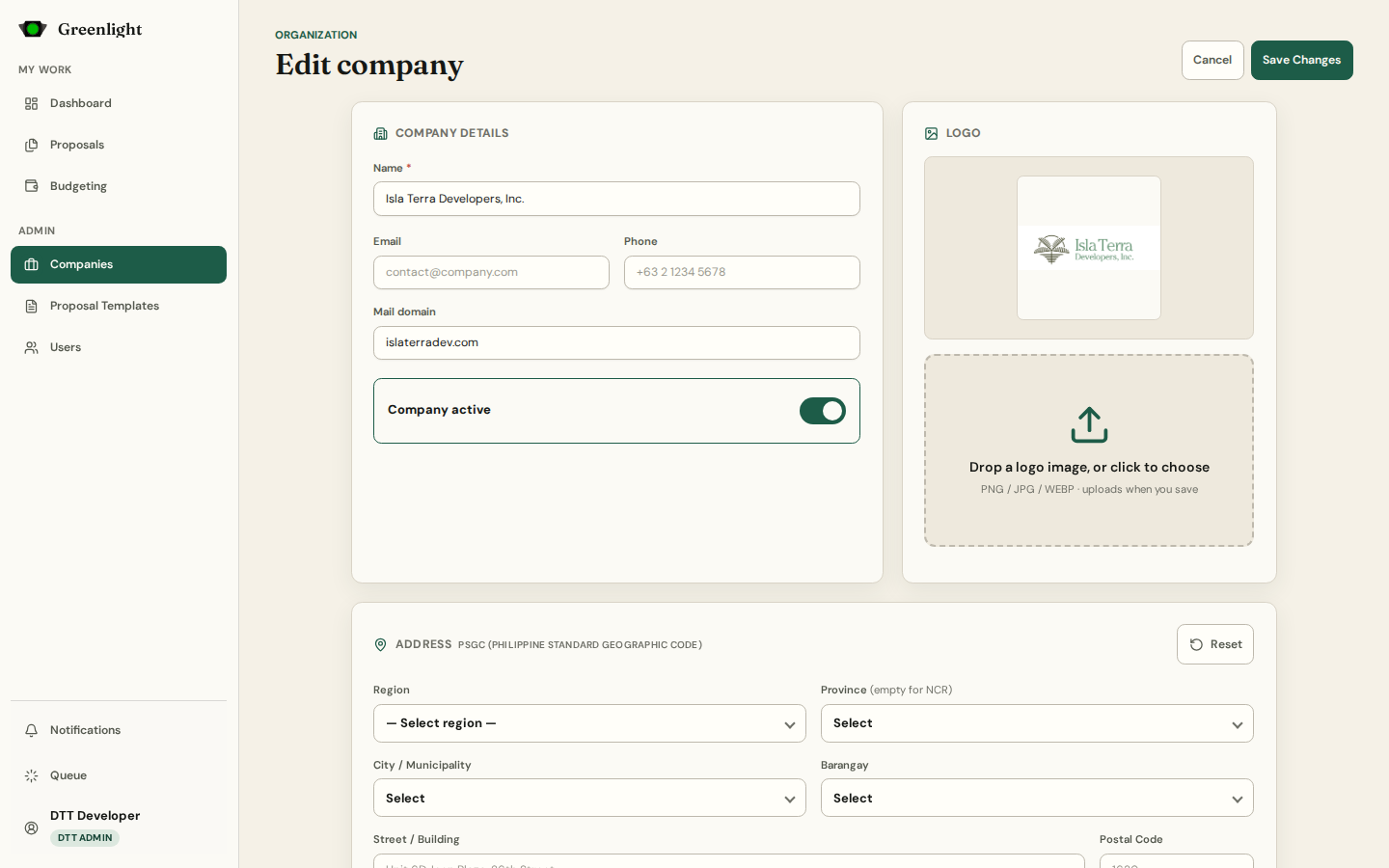Click Save Changes button
The width and height of the screenshot is (1389, 868).
click(x=1301, y=60)
